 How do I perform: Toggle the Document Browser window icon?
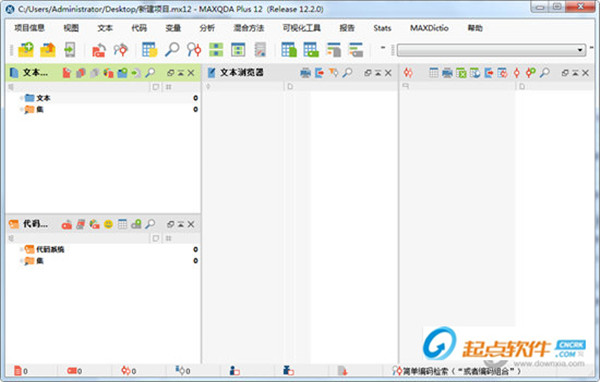(x=334, y=50)
